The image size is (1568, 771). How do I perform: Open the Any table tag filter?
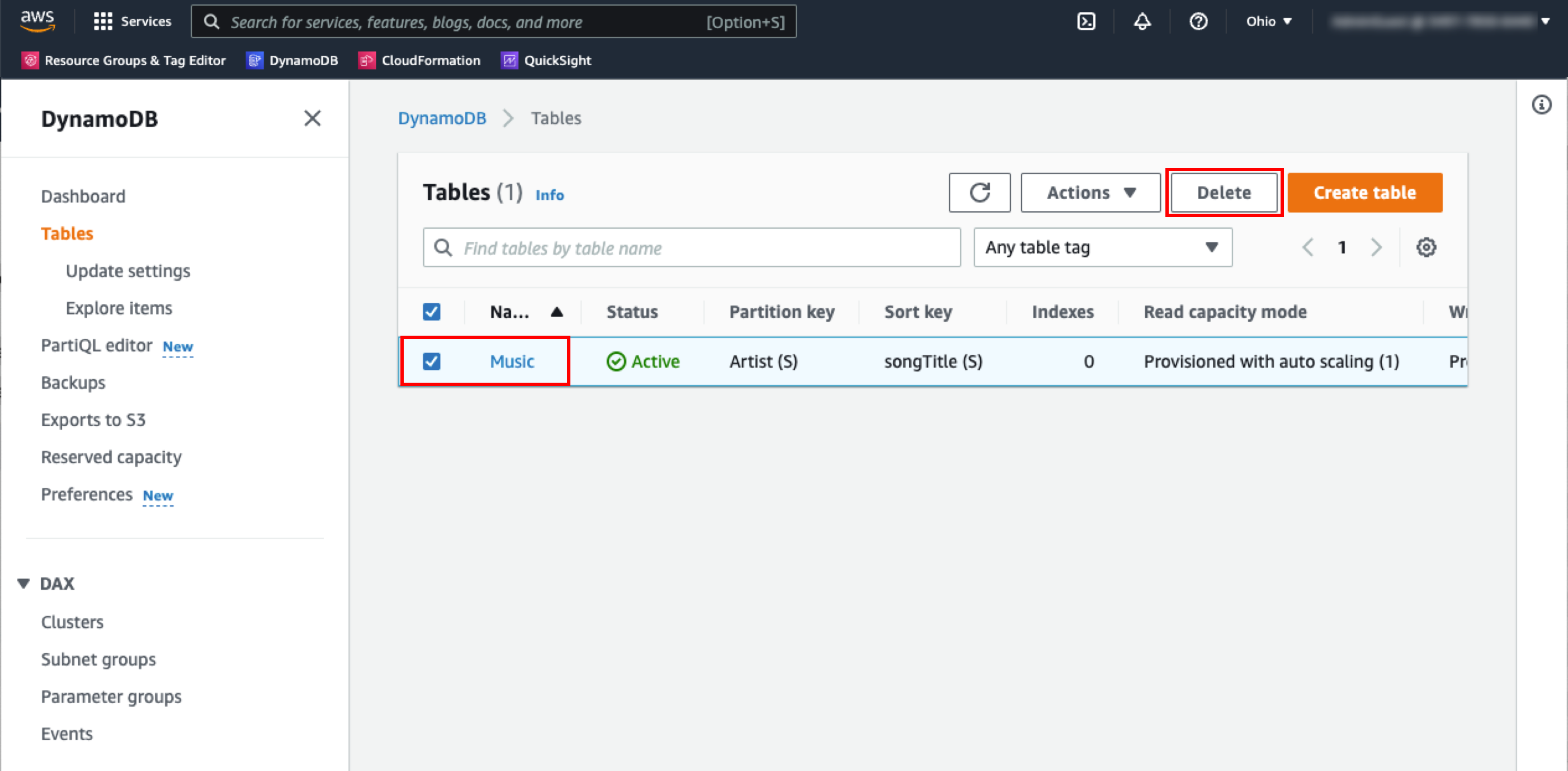(1103, 247)
